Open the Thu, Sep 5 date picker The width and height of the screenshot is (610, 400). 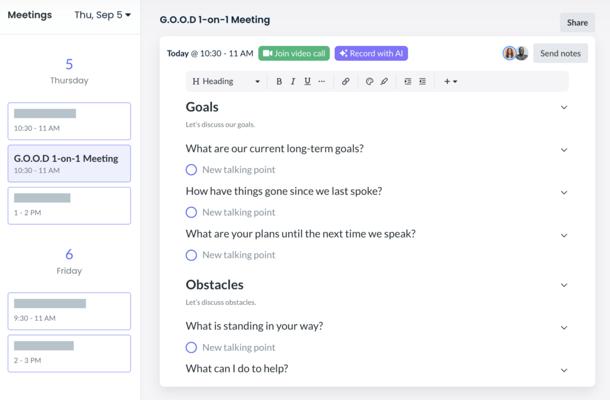pyautogui.click(x=103, y=15)
